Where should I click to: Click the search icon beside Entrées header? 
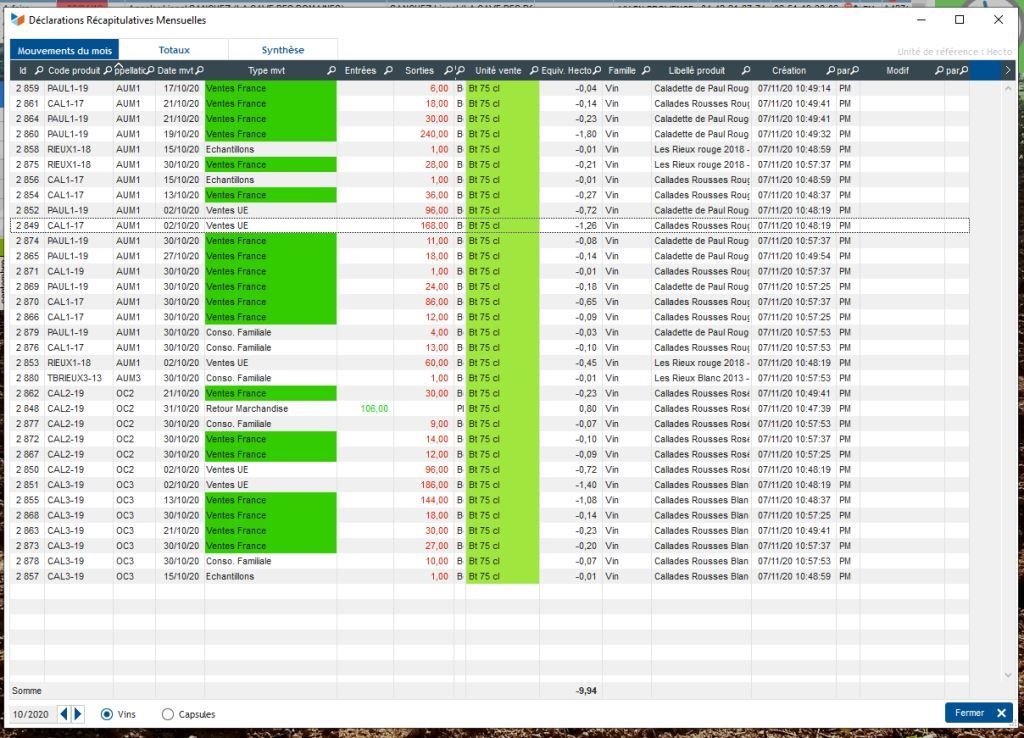tap(386, 71)
